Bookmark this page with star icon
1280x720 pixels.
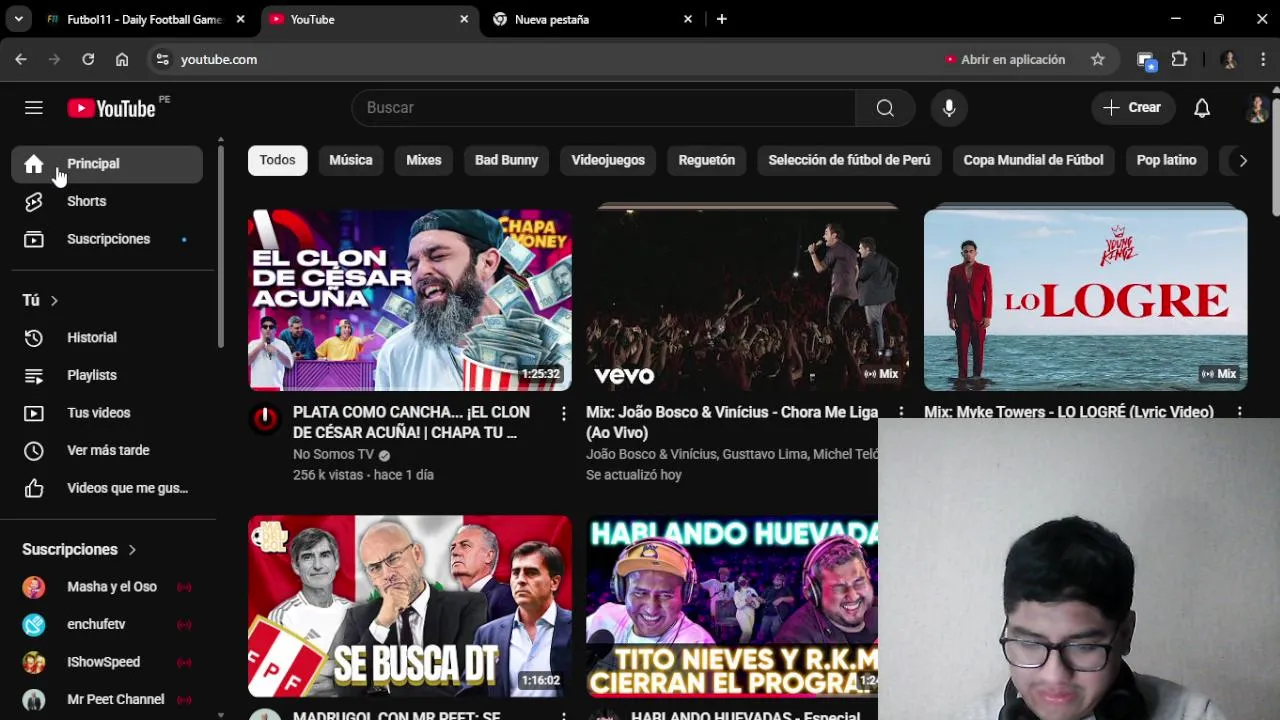1098,60
